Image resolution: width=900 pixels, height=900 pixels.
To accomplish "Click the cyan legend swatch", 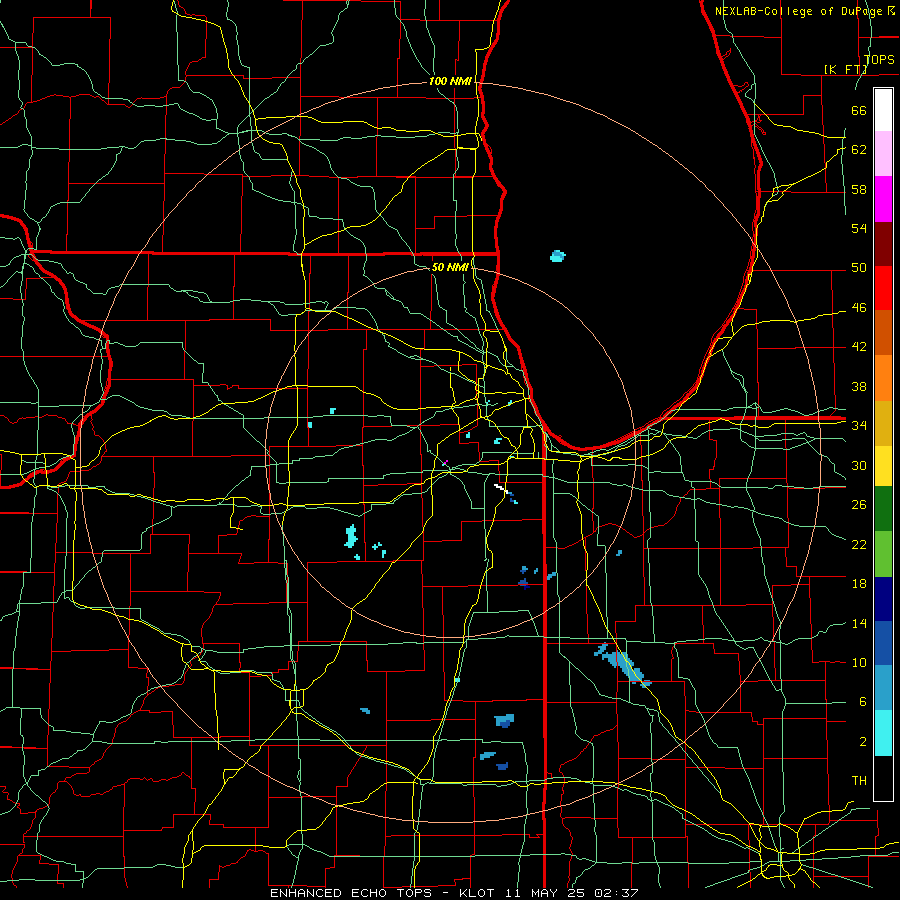I will click(883, 733).
